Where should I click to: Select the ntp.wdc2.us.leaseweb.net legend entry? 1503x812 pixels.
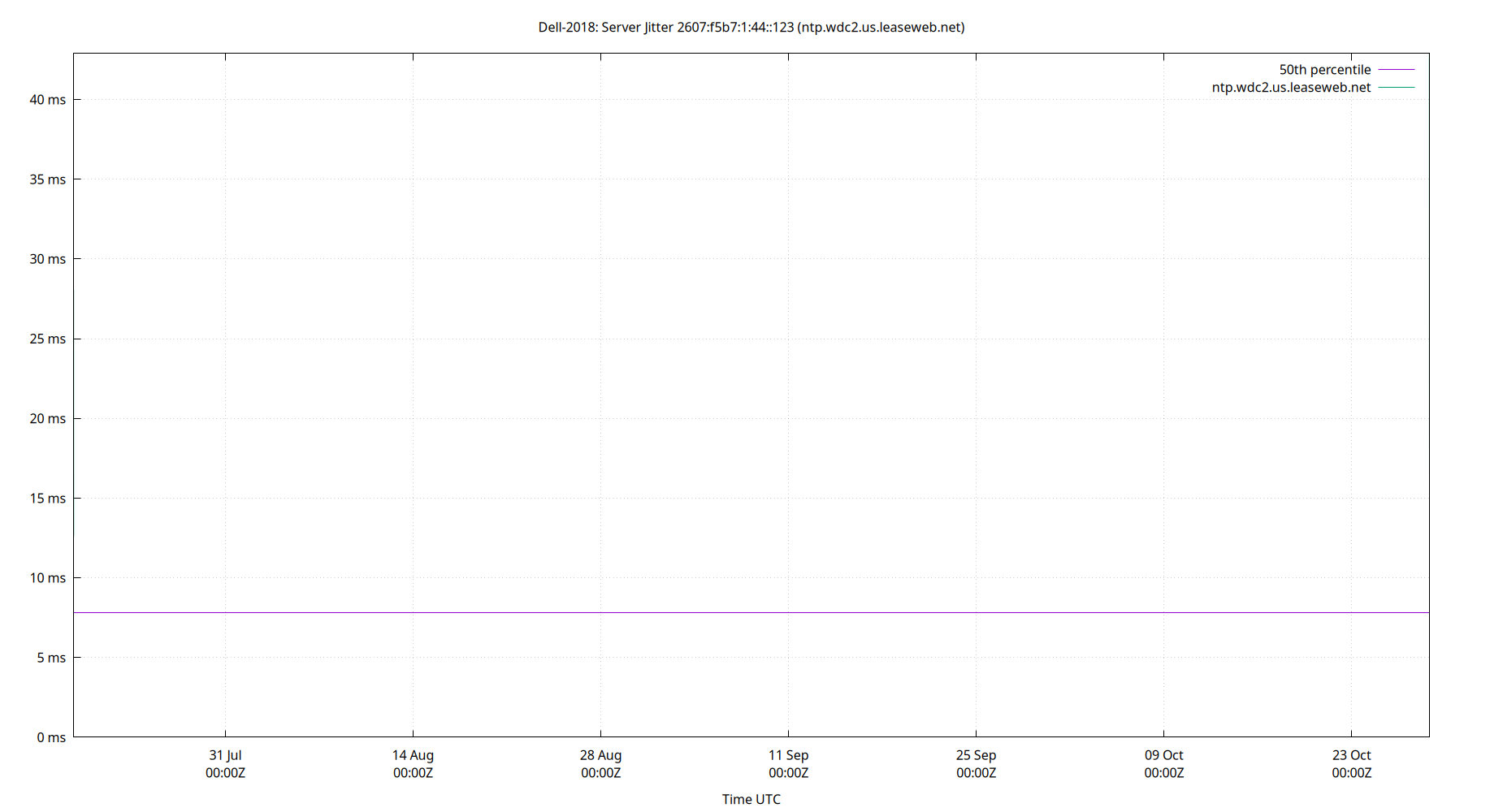point(1292,87)
